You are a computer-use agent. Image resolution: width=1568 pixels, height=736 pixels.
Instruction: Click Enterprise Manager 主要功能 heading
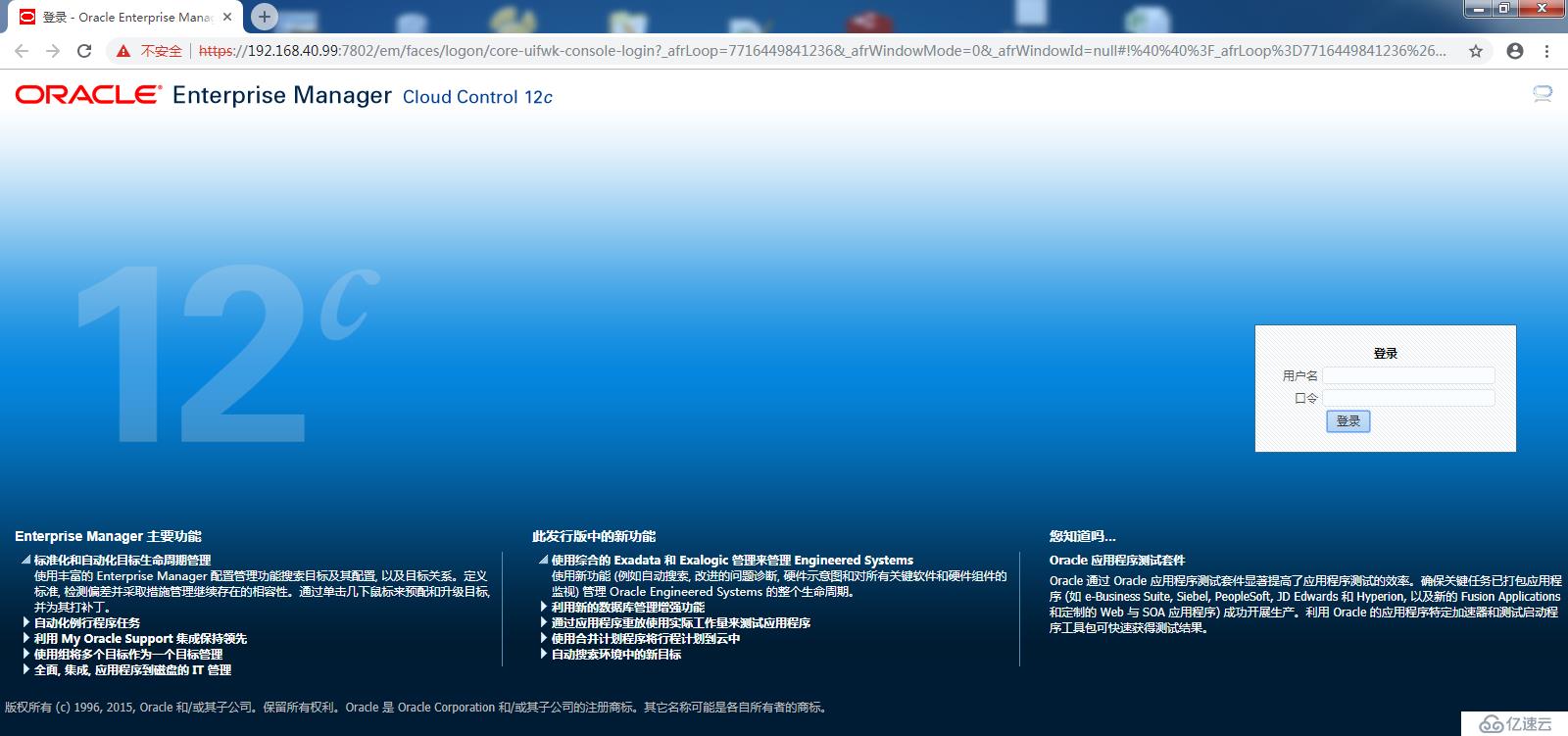coord(108,536)
